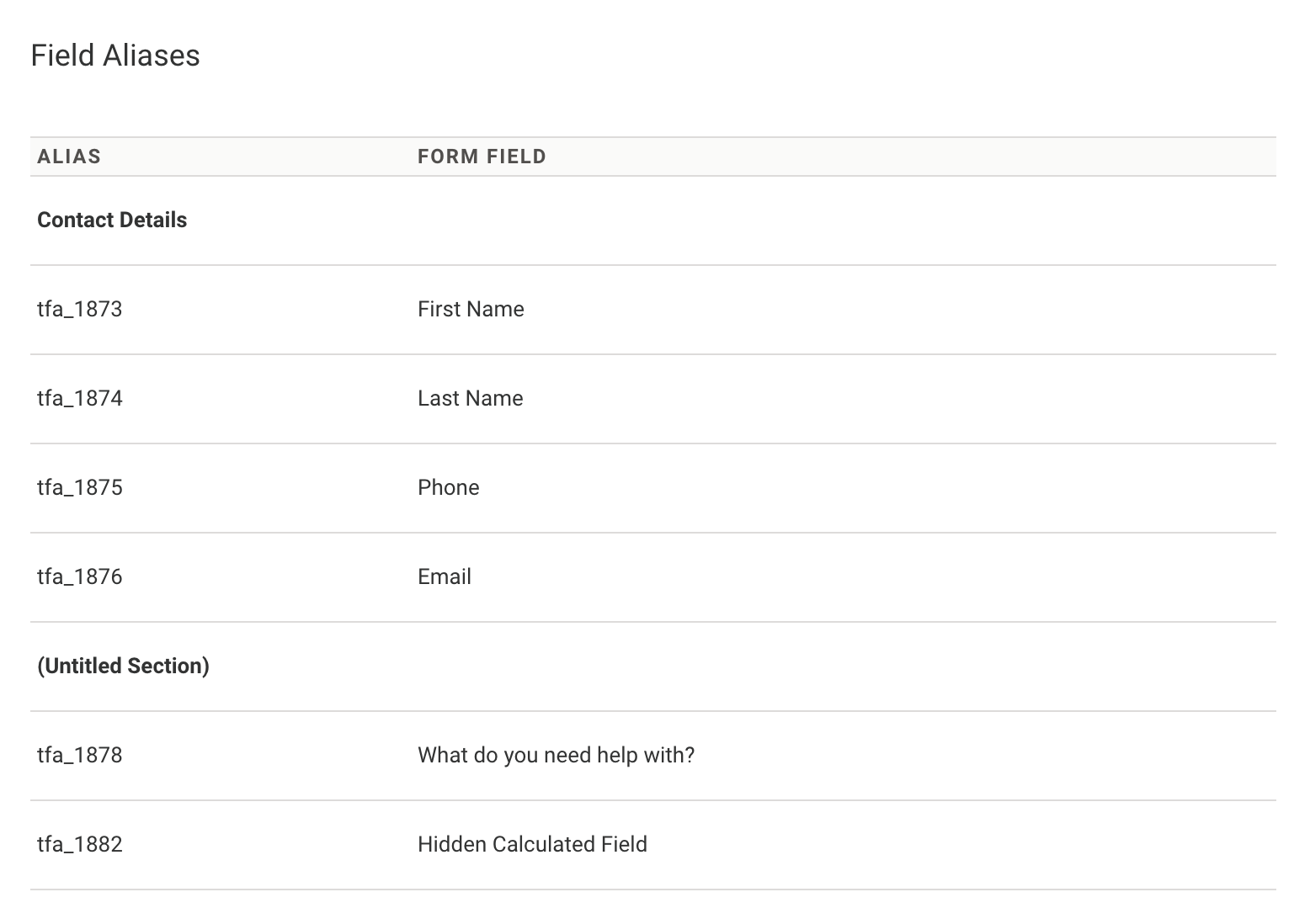Screen dimensions: 1310x924
Task: Select the tfa_1878 alias entry
Action: pyautogui.click(x=80, y=756)
